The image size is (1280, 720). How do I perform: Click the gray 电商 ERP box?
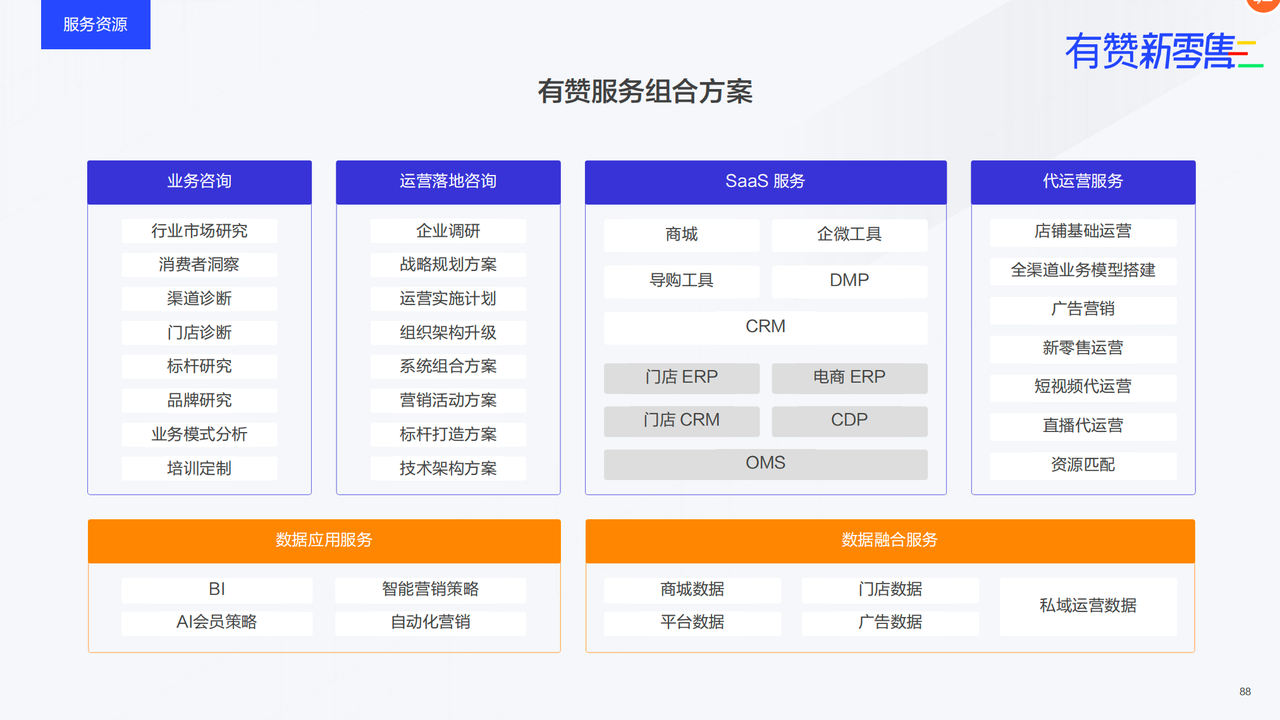coord(849,378)
